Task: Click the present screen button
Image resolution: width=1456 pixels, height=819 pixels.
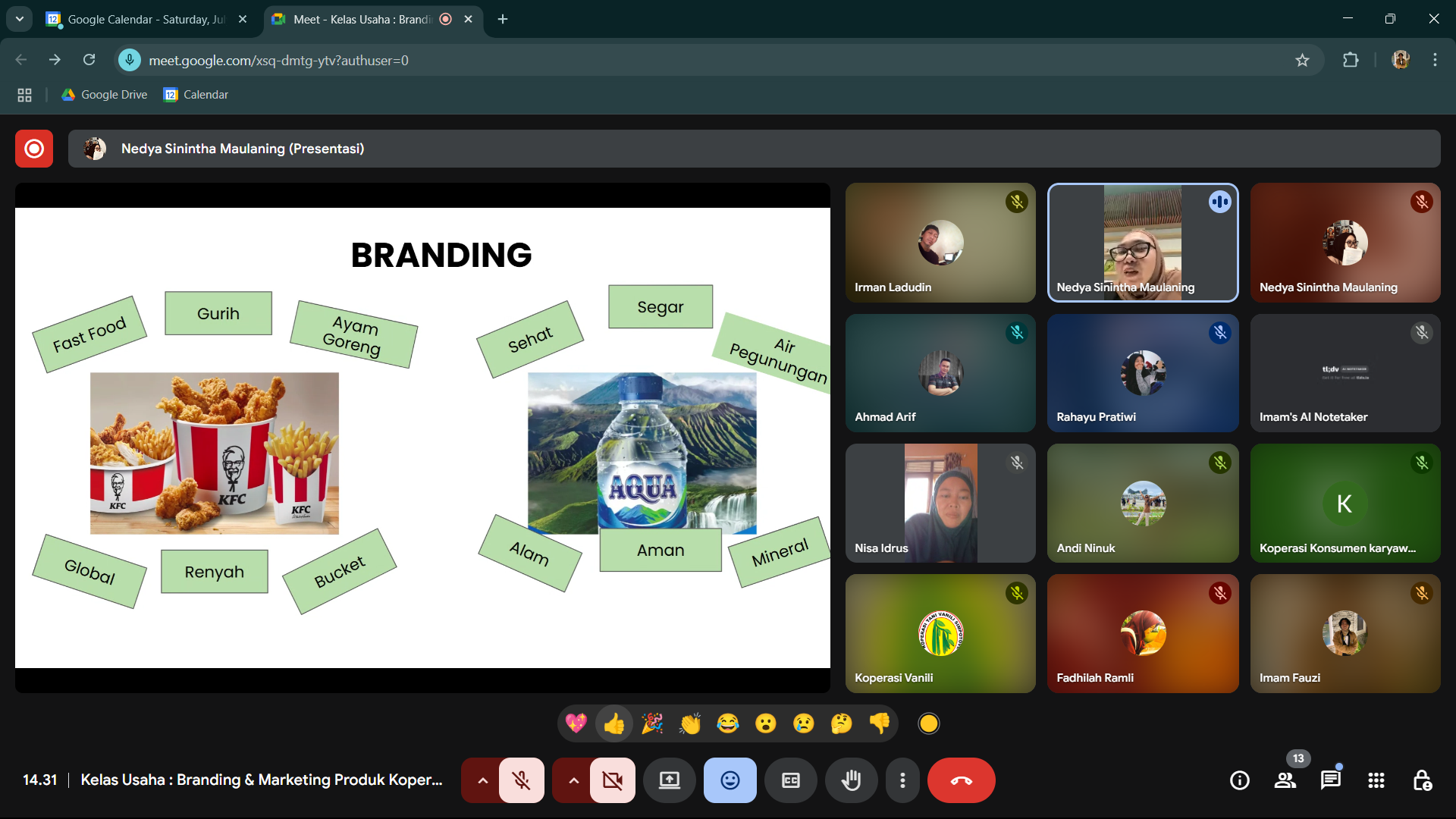Action: [x=670, y=780]
